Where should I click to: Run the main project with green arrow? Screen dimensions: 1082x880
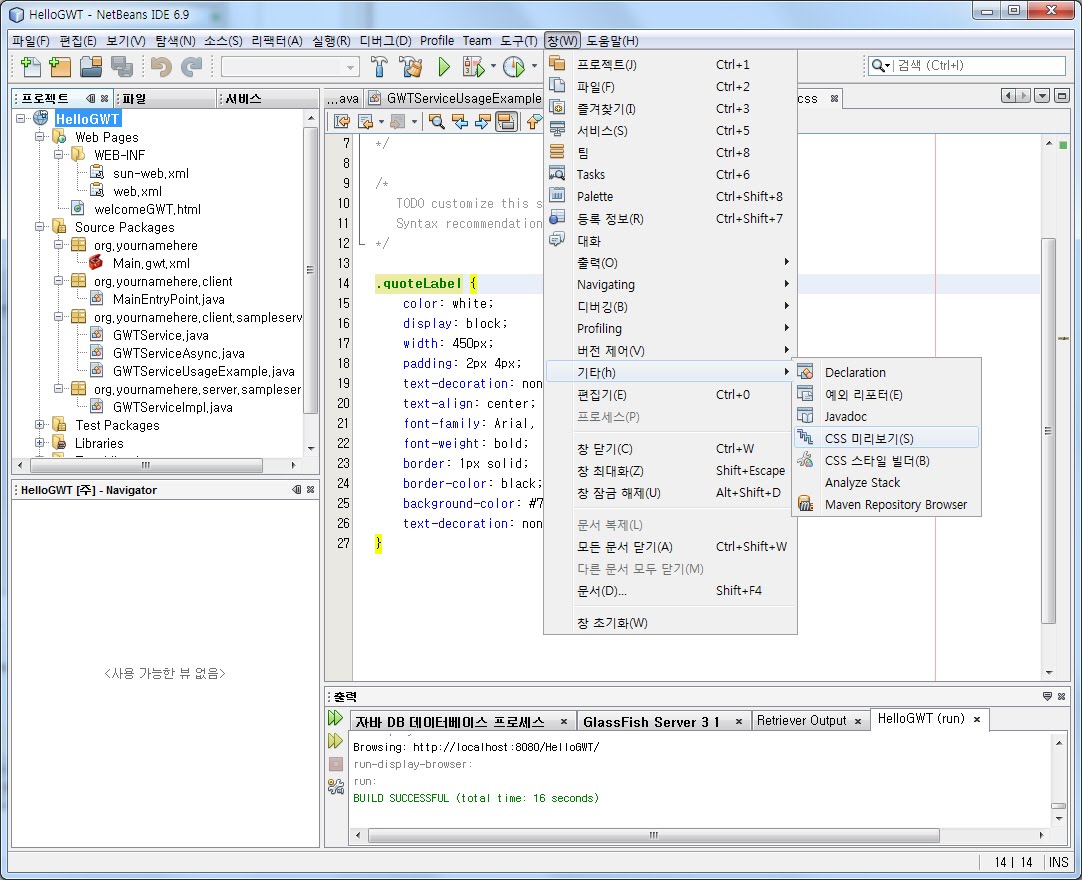pyautogui.click(x=444, y=66)
